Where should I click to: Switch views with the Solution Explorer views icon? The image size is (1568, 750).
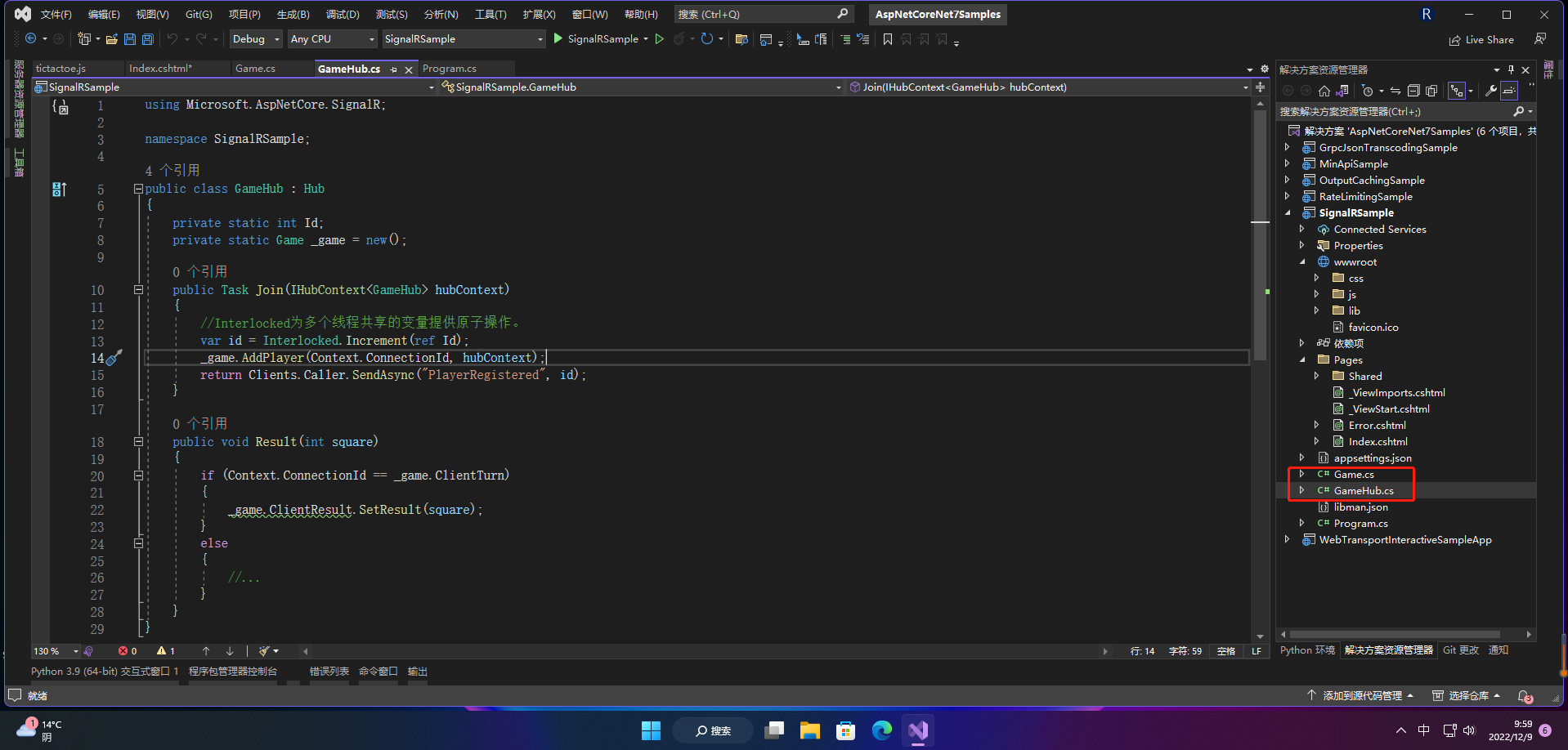(x=1342, y=91)
